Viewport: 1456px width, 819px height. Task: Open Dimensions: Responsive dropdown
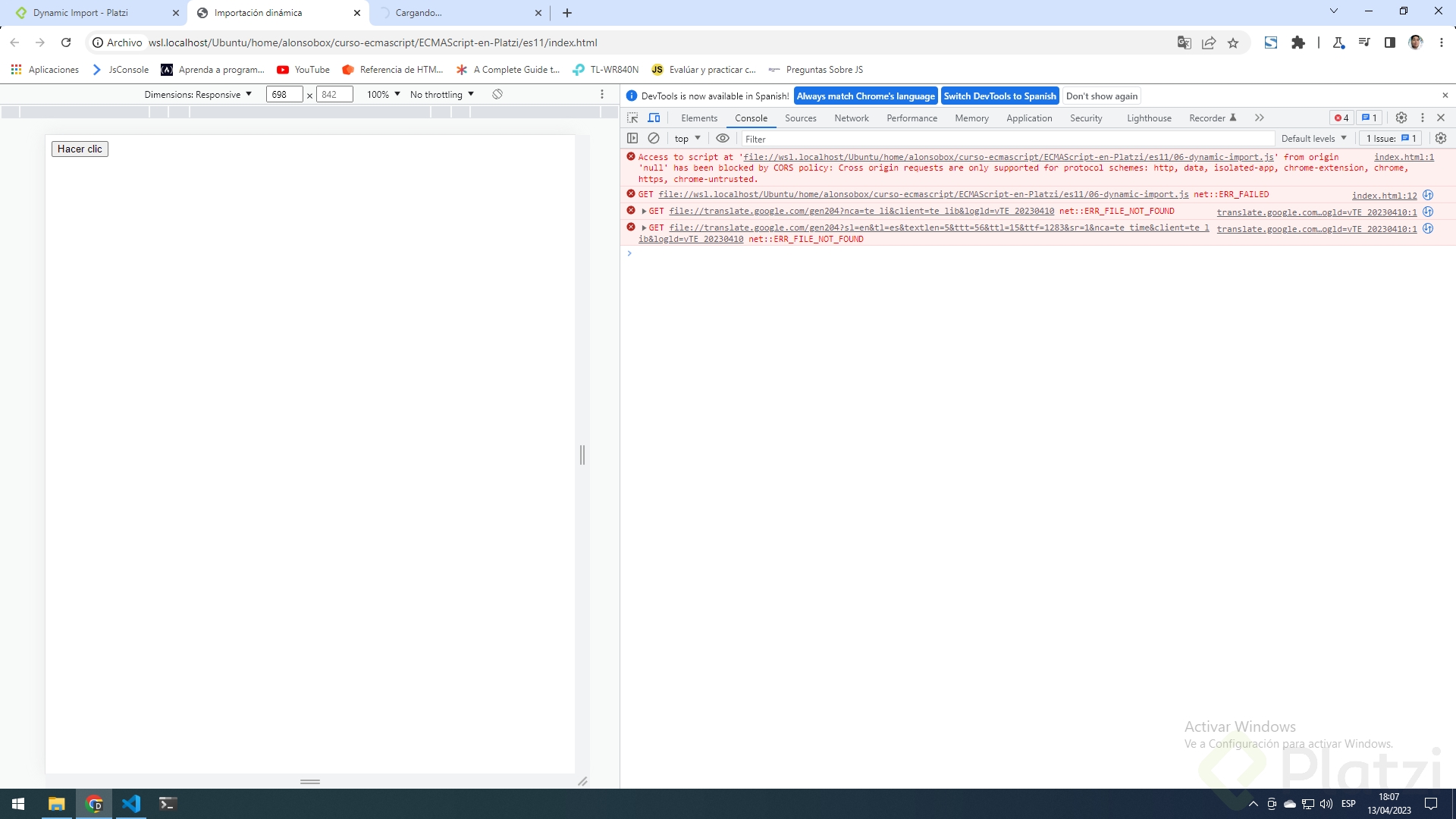198,94
